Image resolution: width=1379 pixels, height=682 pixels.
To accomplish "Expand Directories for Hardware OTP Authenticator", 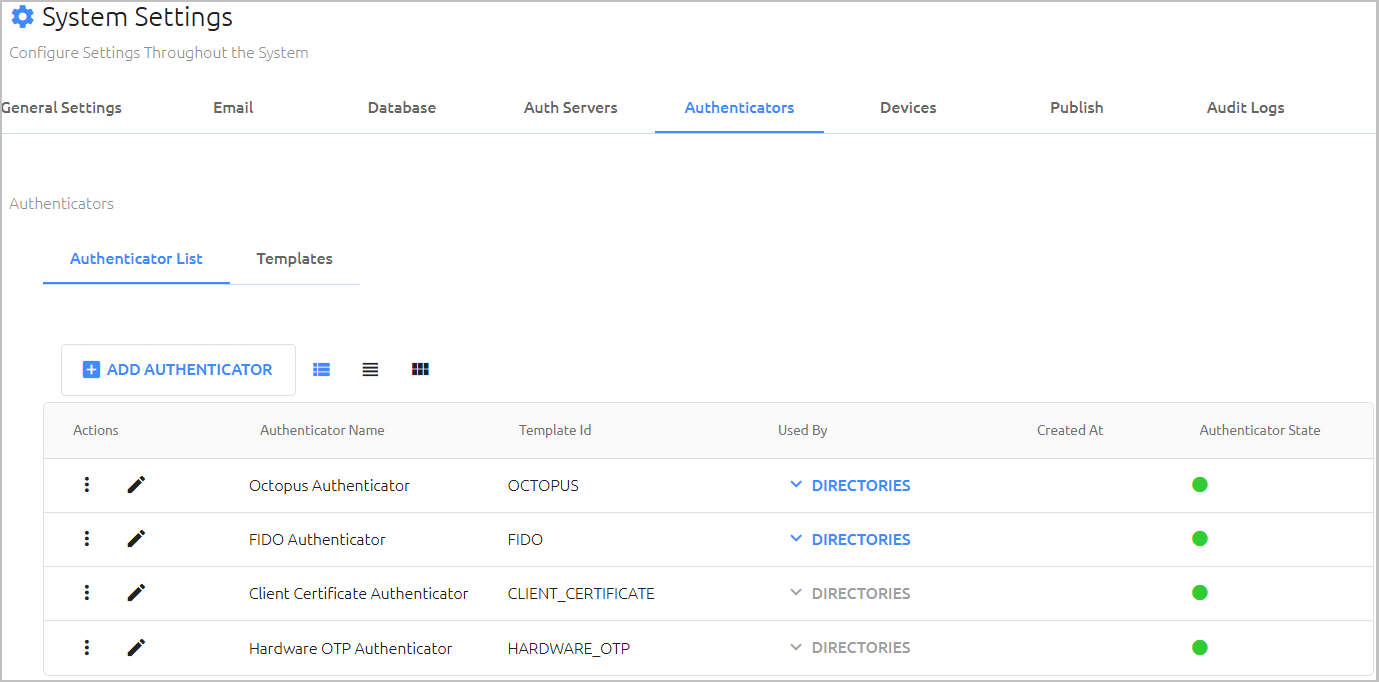I will (x=850, y=648).
